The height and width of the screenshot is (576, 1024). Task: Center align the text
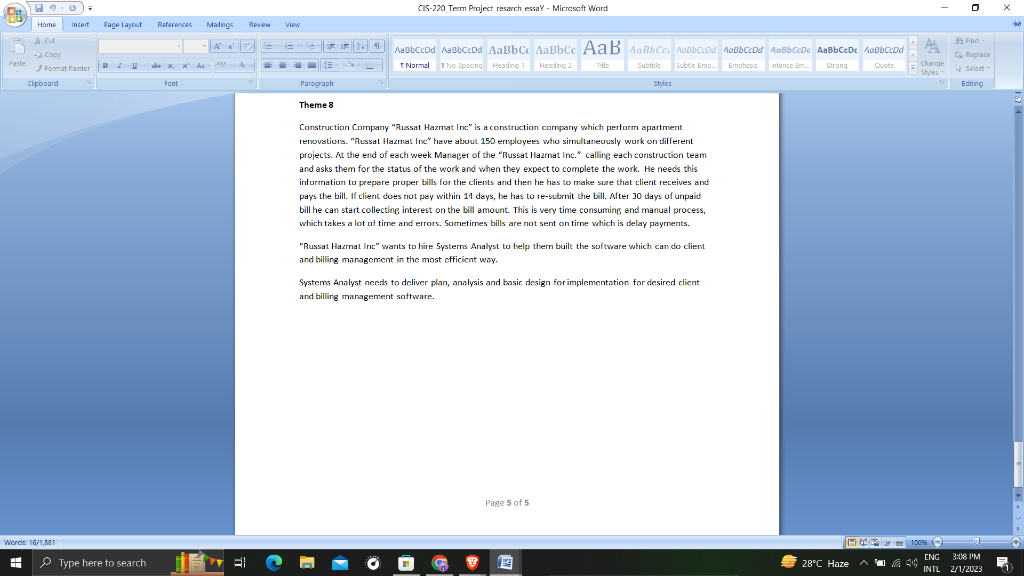pyautogui.click(x=282, y=65)
